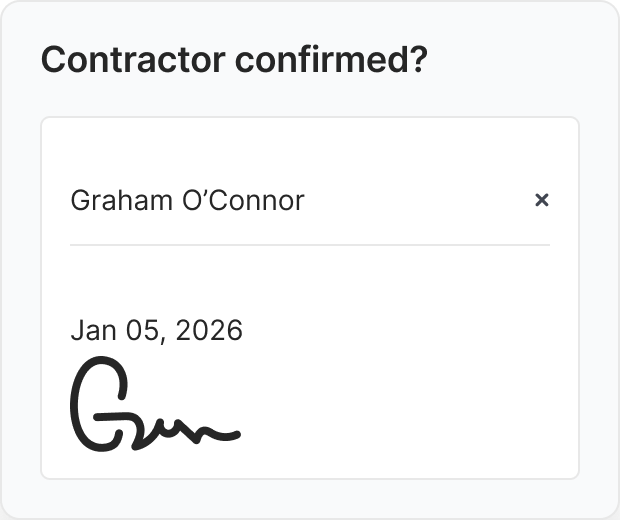Click blank area right of the date
The image size is (620, 520).
click(x=400, y=331)
